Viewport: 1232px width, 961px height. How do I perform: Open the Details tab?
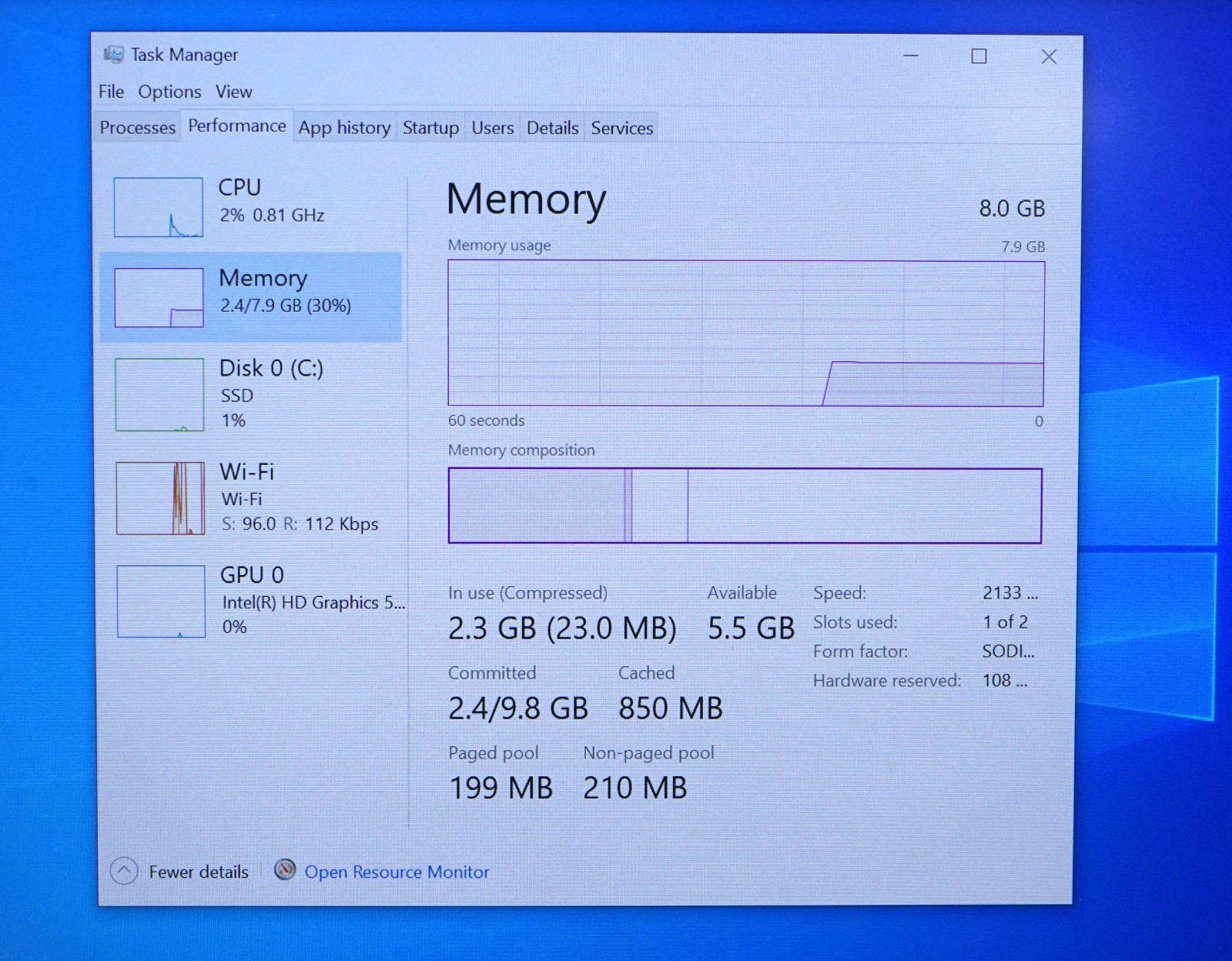[552, 128]
